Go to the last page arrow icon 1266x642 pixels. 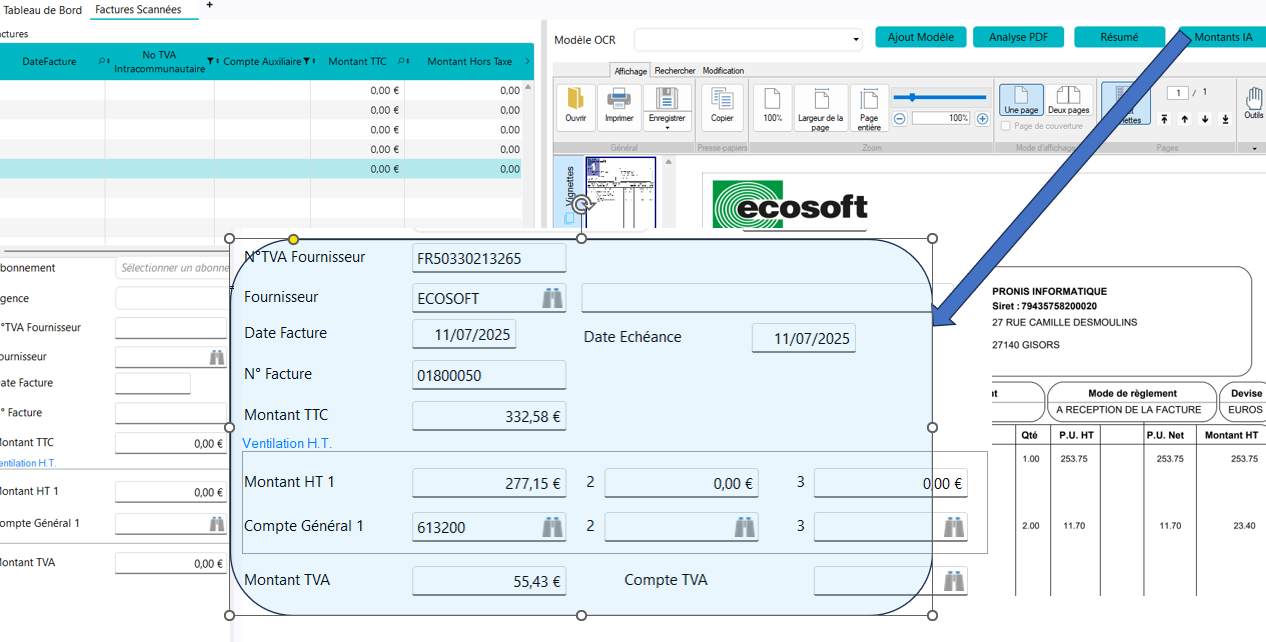click(x=1225, y=119)
